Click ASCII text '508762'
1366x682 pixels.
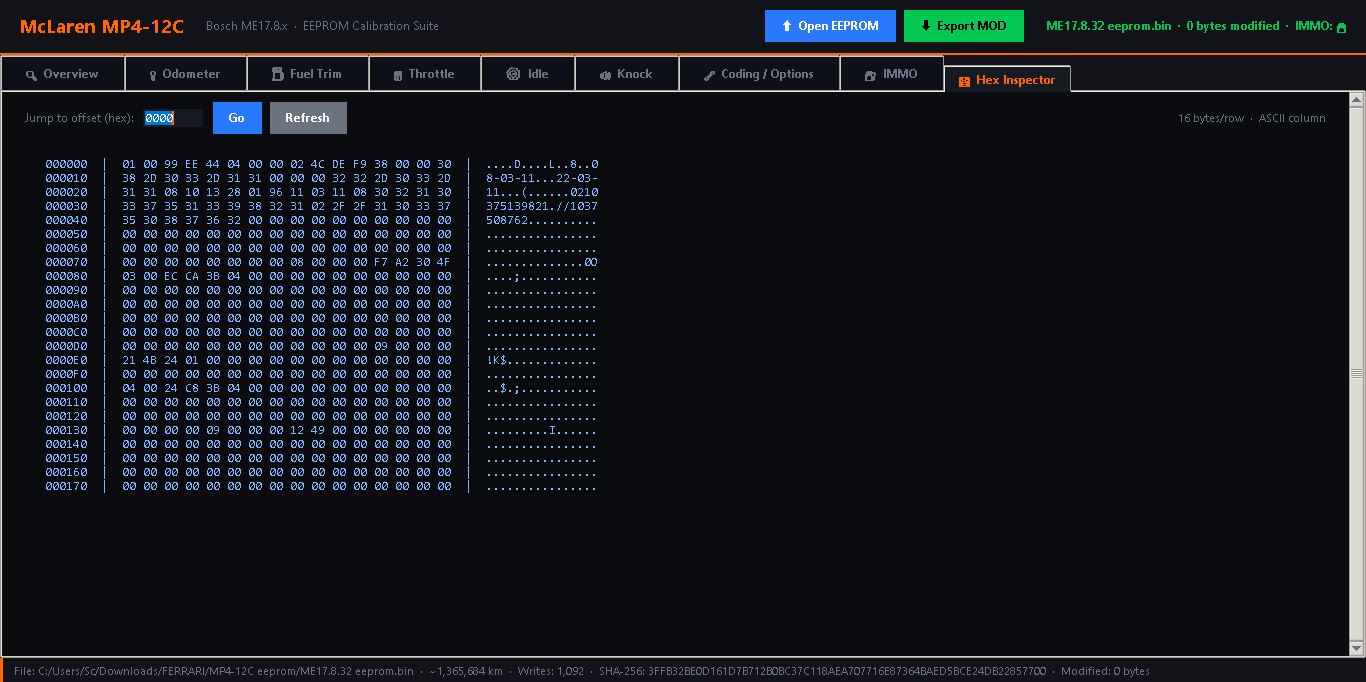(507, 220)
